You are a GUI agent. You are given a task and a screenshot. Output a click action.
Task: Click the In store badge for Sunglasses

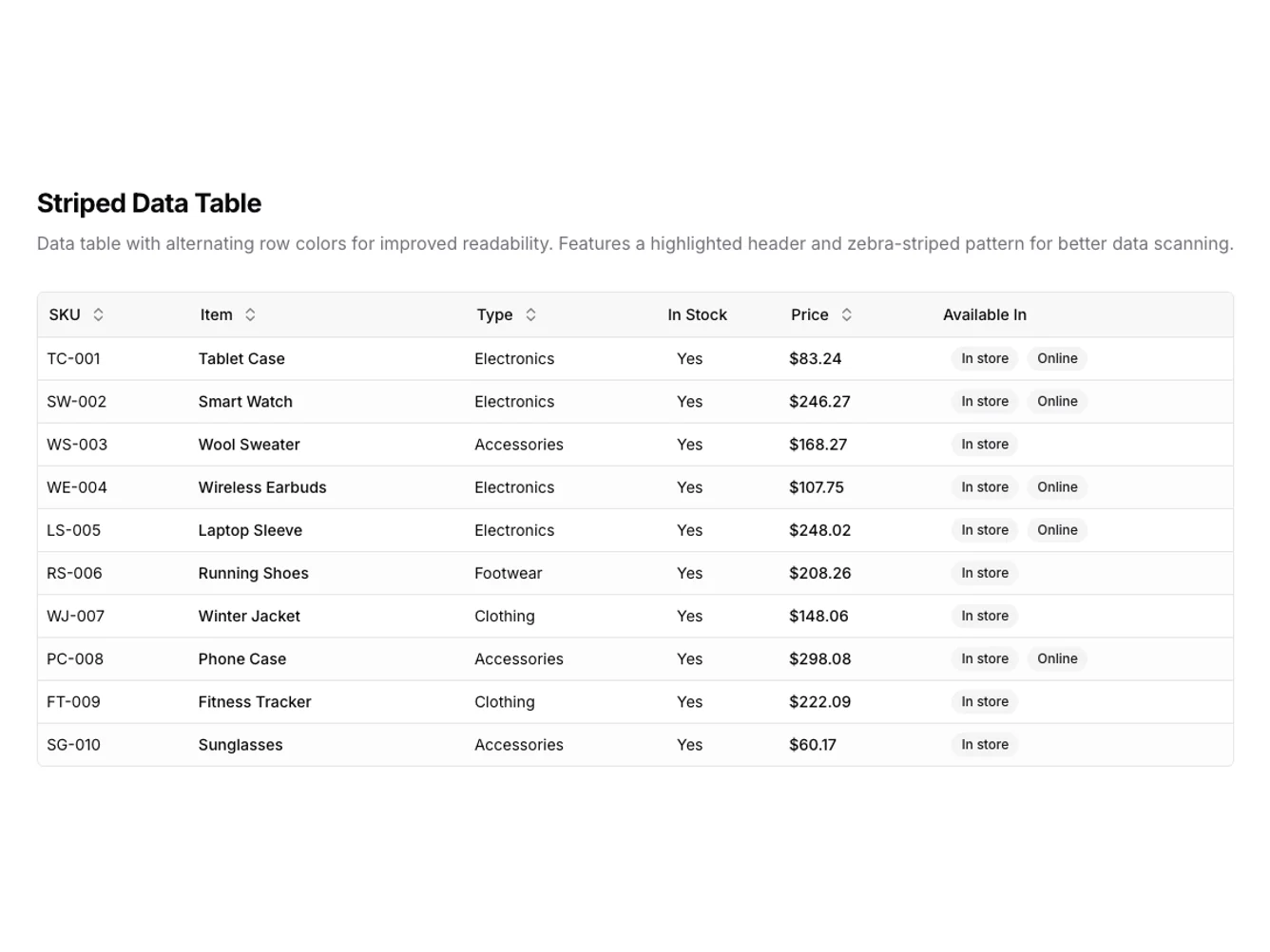click(984, 745)
